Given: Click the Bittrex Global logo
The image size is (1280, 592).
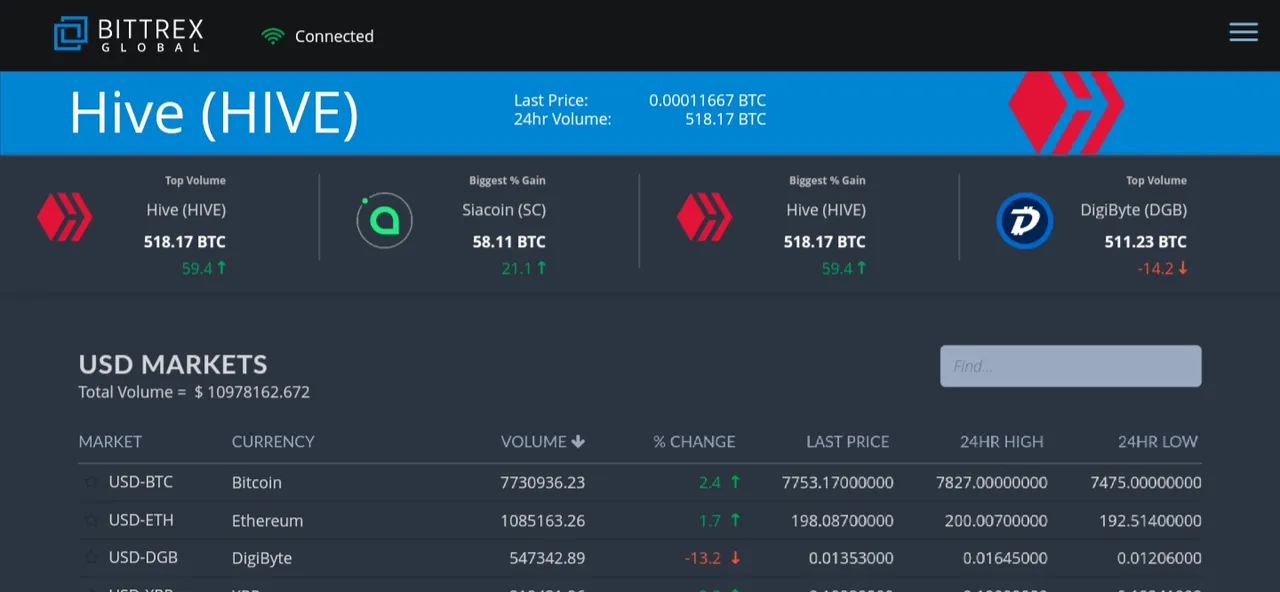Looking at the screenshot, I should pos(128,34).
